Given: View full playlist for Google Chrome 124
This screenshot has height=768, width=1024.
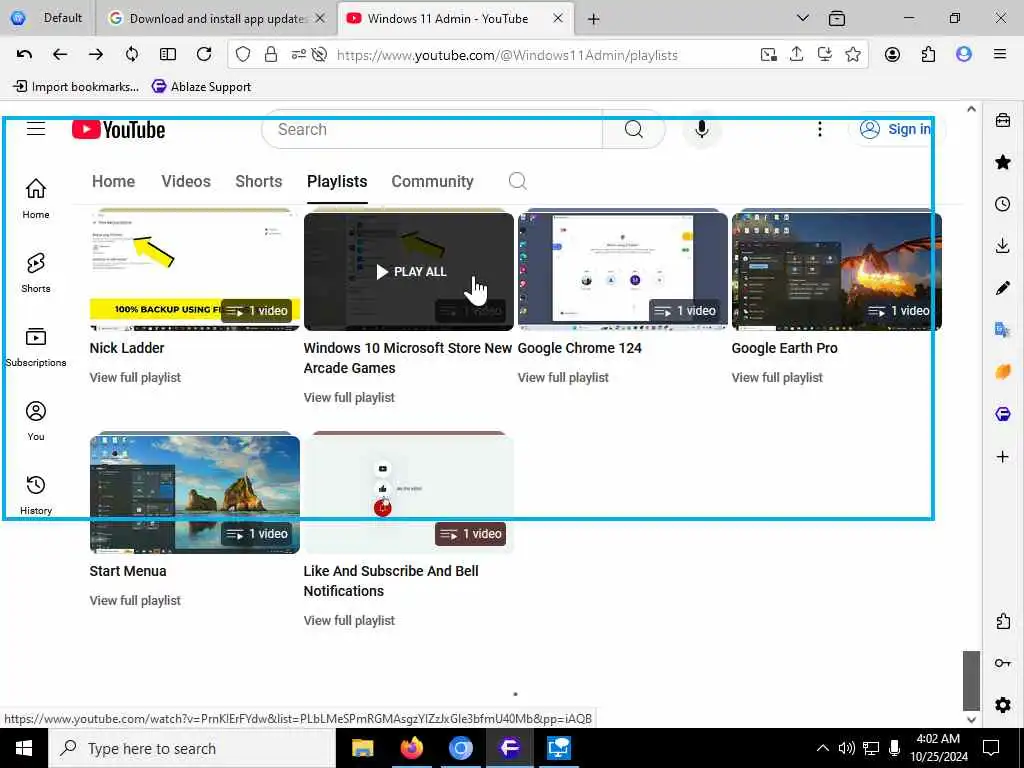Looking at the screenshot, I should (563, 377).
